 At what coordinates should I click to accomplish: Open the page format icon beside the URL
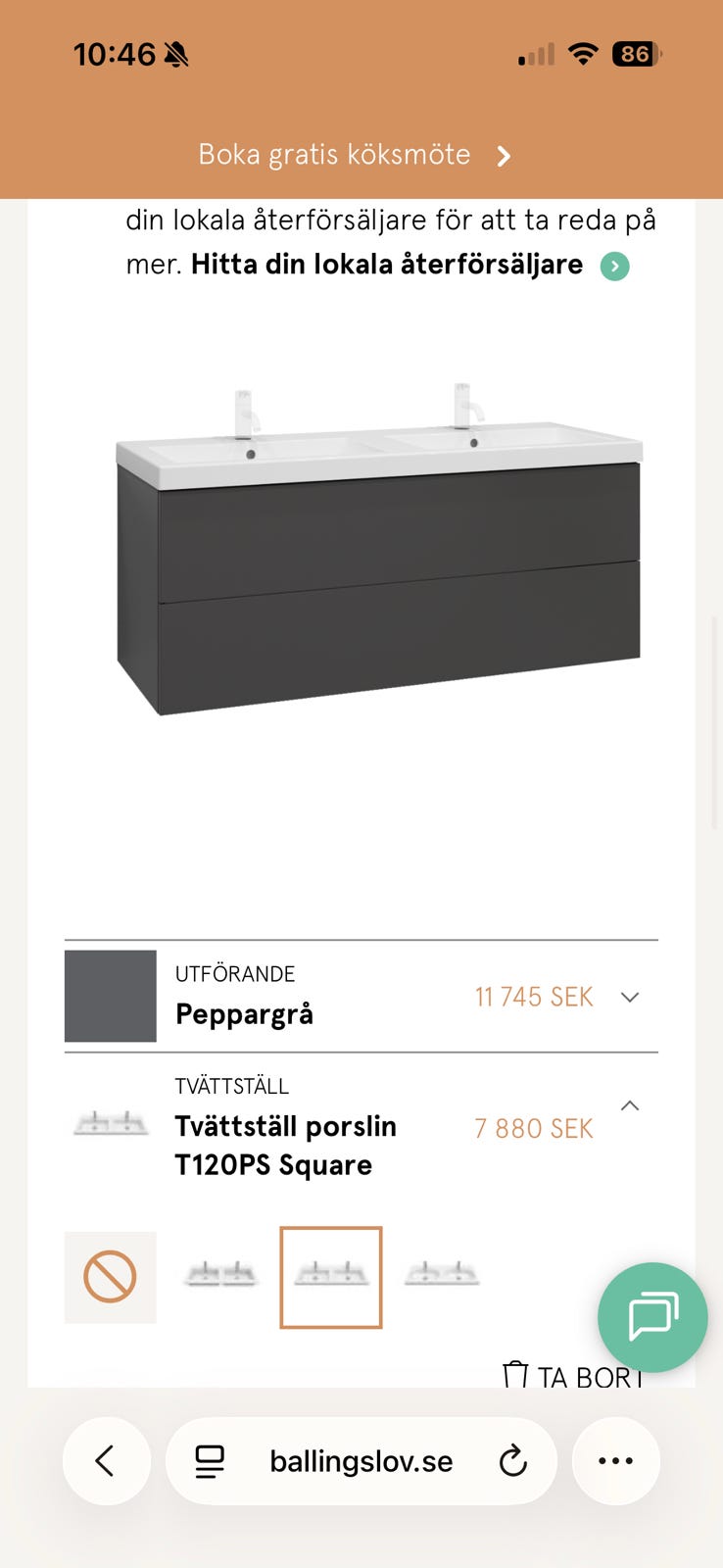pyautogui.click(x=210, y=1461)
